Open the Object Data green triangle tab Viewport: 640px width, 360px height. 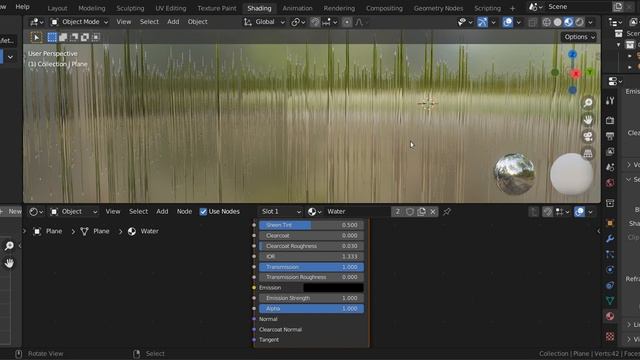click(610, 301)
